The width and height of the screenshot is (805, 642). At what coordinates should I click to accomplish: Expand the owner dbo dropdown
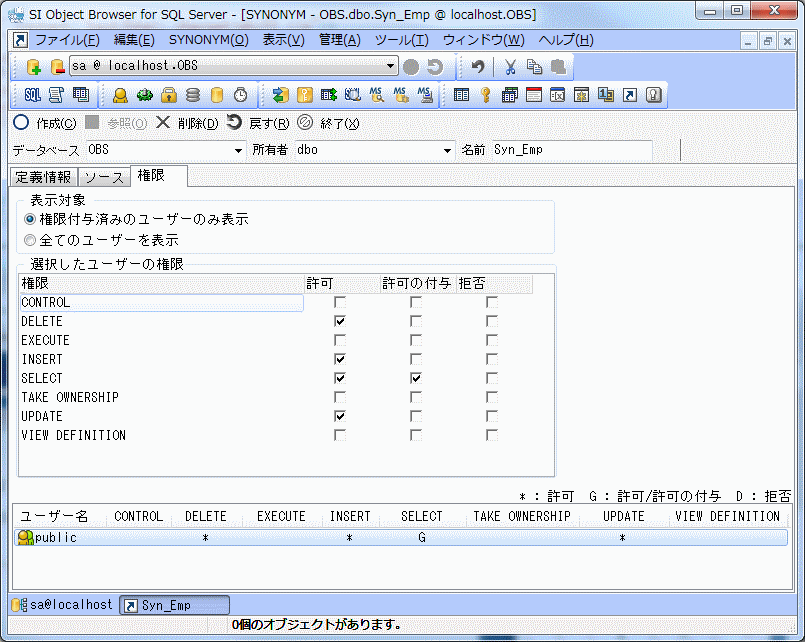(447, 150)
